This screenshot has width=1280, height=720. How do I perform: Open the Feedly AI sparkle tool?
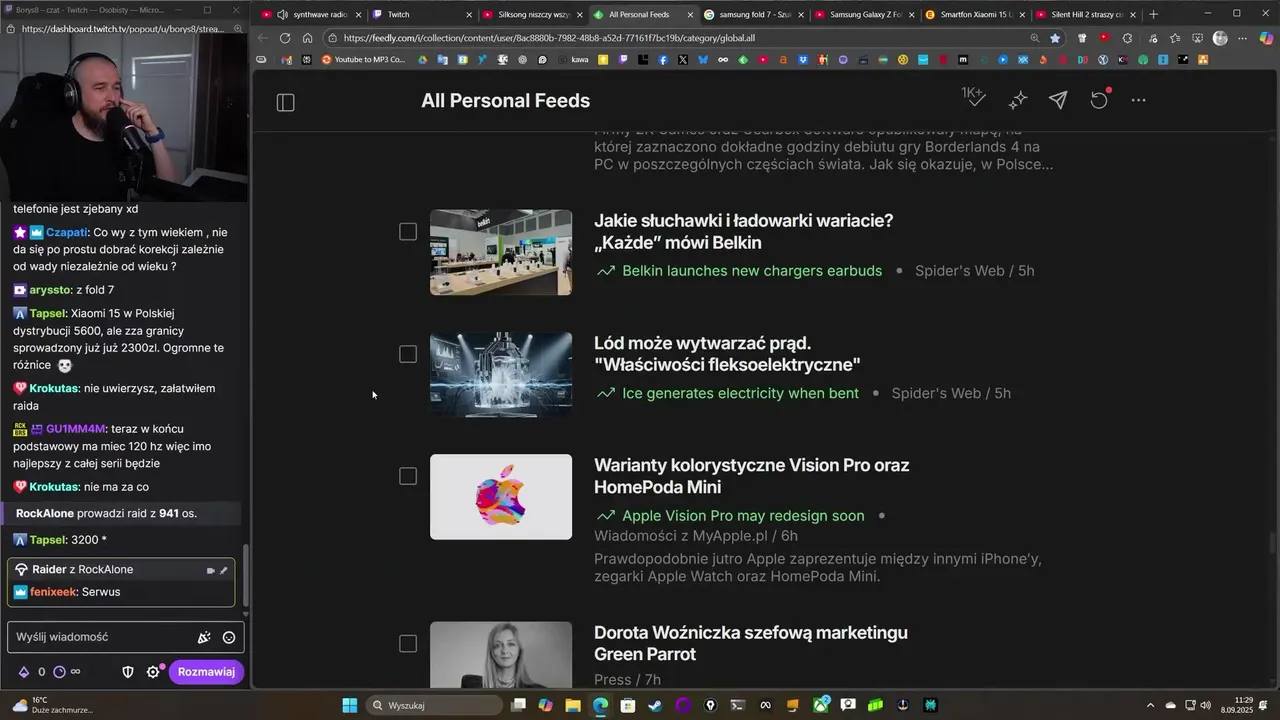[x=1018, y=100]
